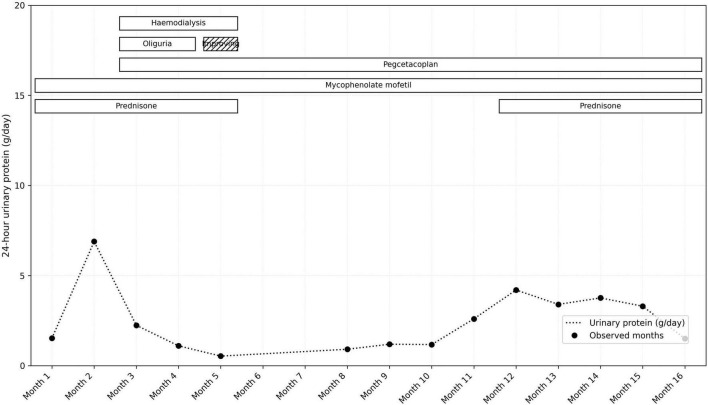
Task: Select the first Prednisone bar starting Month 1
Action: [x=136, y=106]
